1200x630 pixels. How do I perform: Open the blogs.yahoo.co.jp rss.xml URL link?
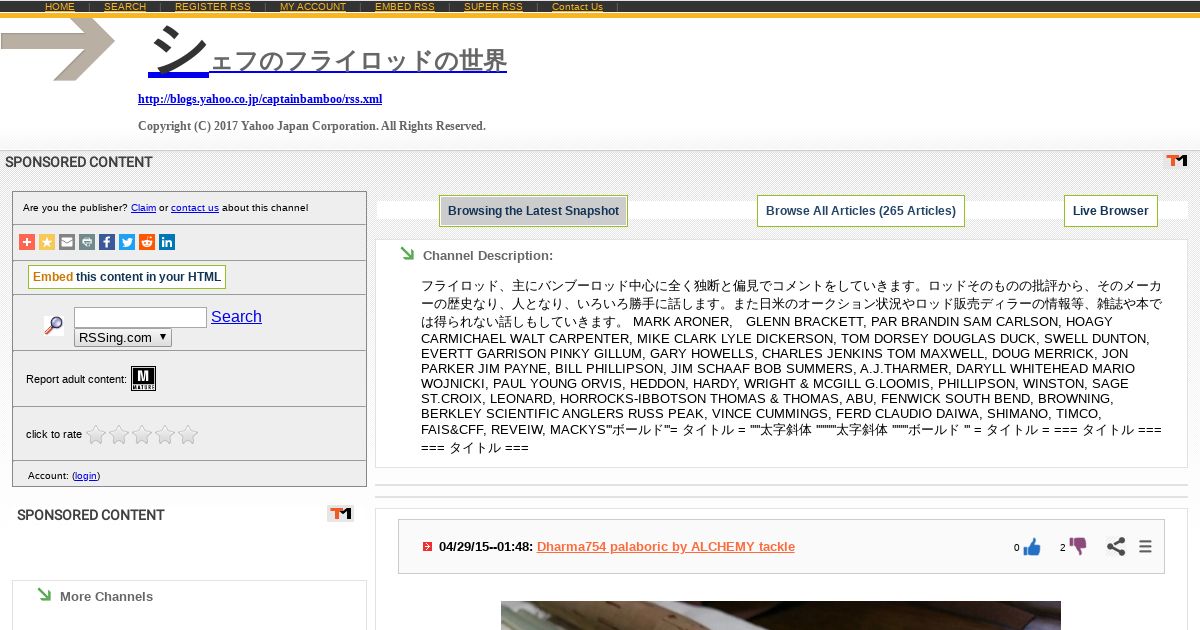(x=260, y=99)
